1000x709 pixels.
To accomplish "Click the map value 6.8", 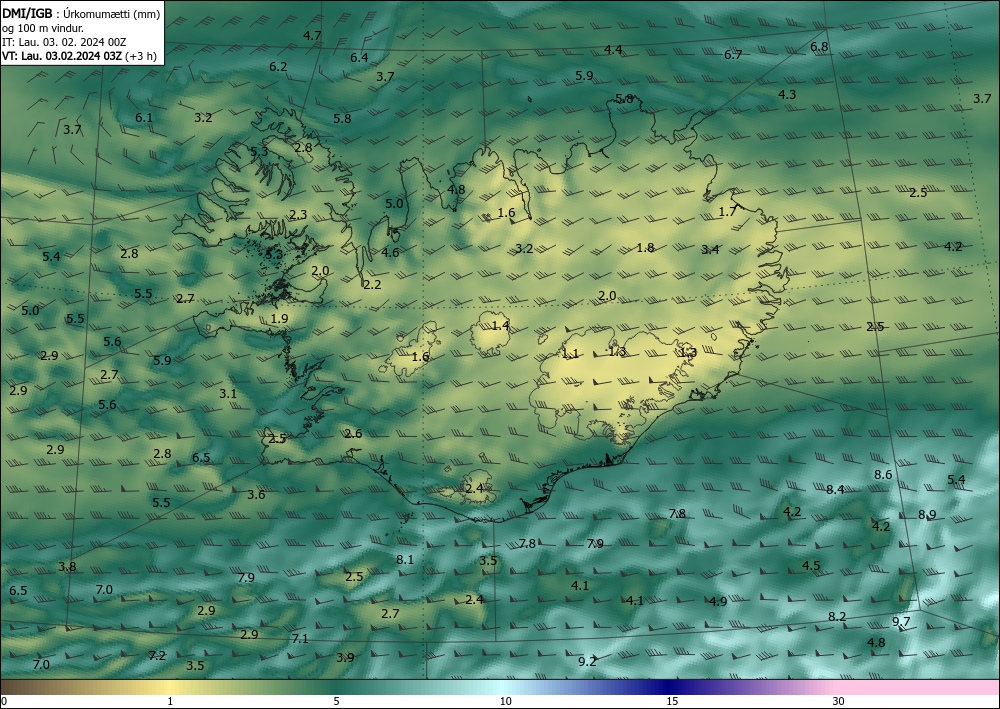I will pyautogui.click(x=819, y=47).
